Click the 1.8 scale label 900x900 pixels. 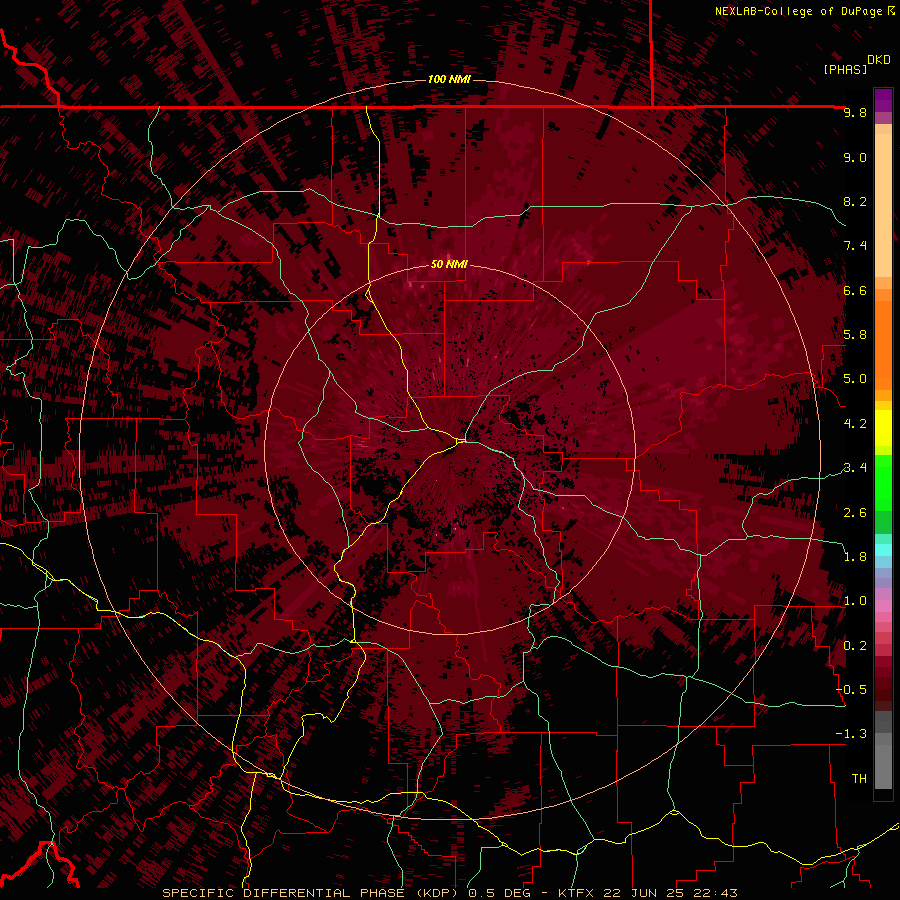click(855, 557)
